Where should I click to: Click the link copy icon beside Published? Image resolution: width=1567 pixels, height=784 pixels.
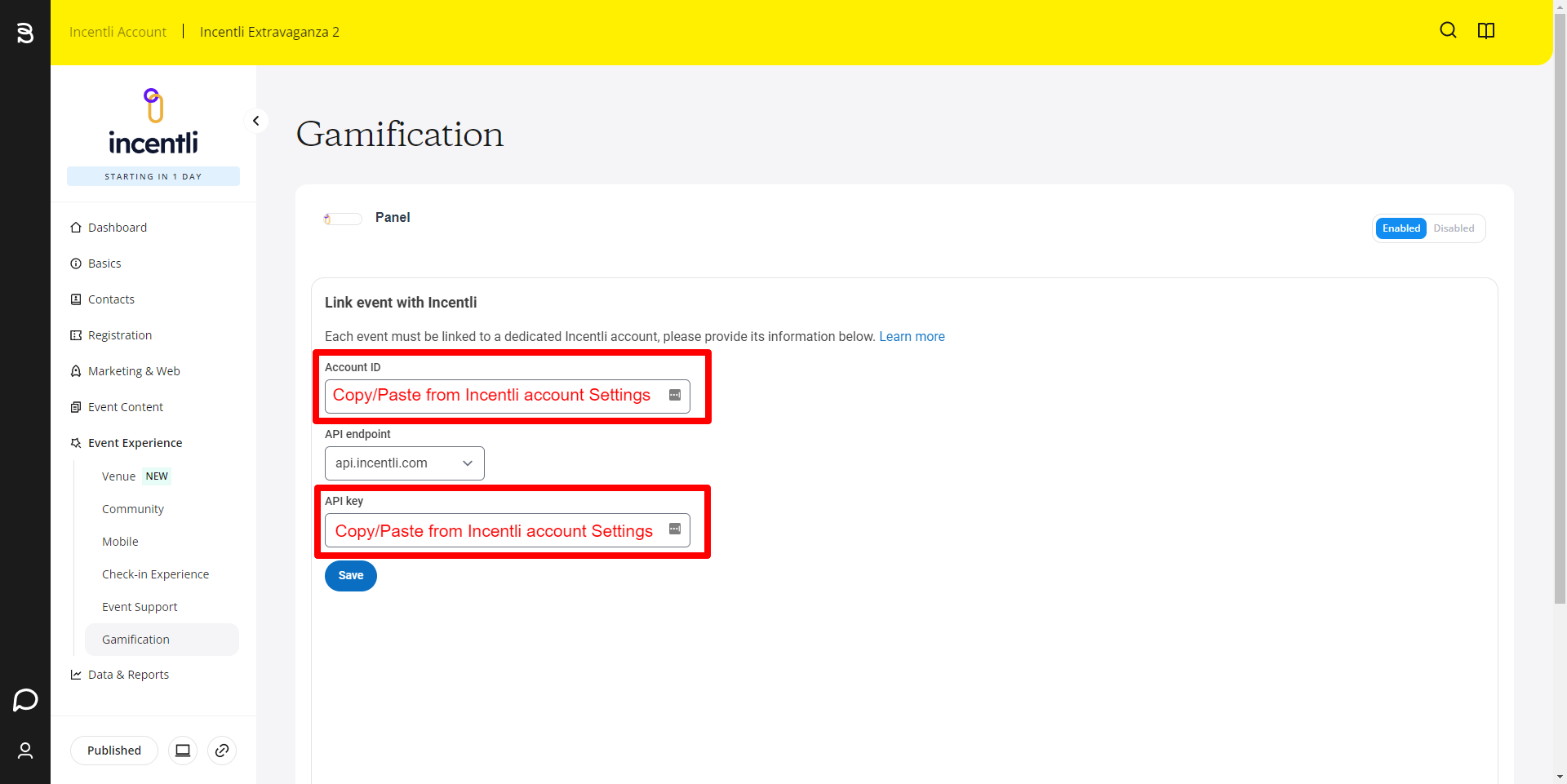coord(222,751)
